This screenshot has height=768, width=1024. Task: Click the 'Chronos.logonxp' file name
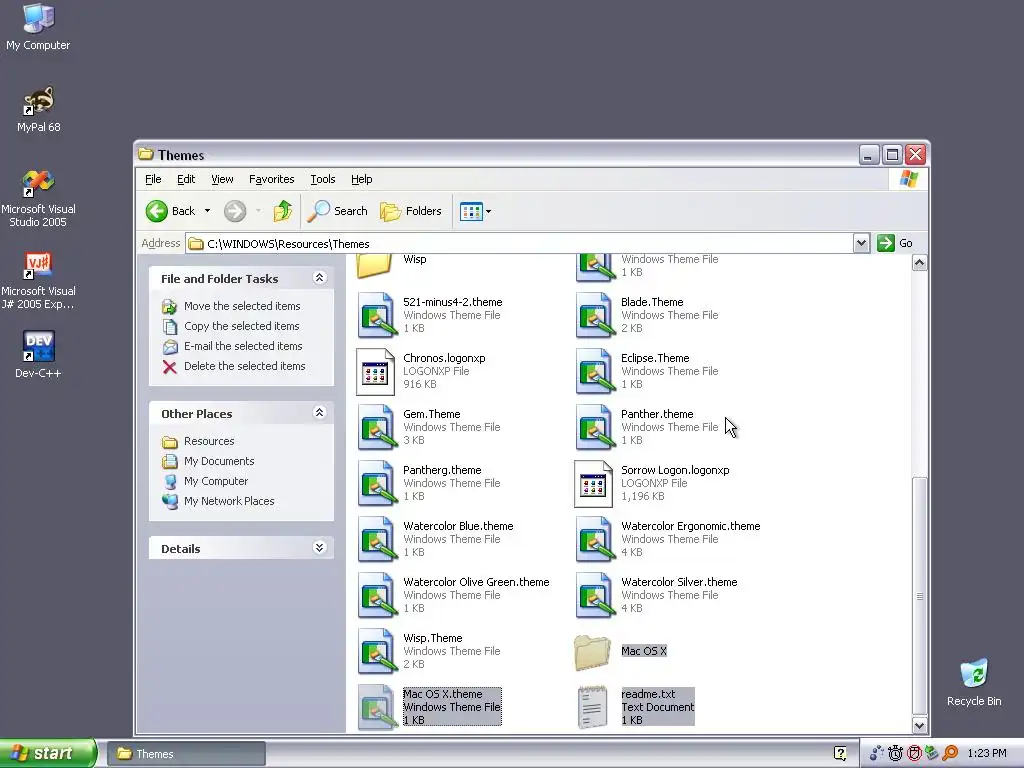coord(443,358)
